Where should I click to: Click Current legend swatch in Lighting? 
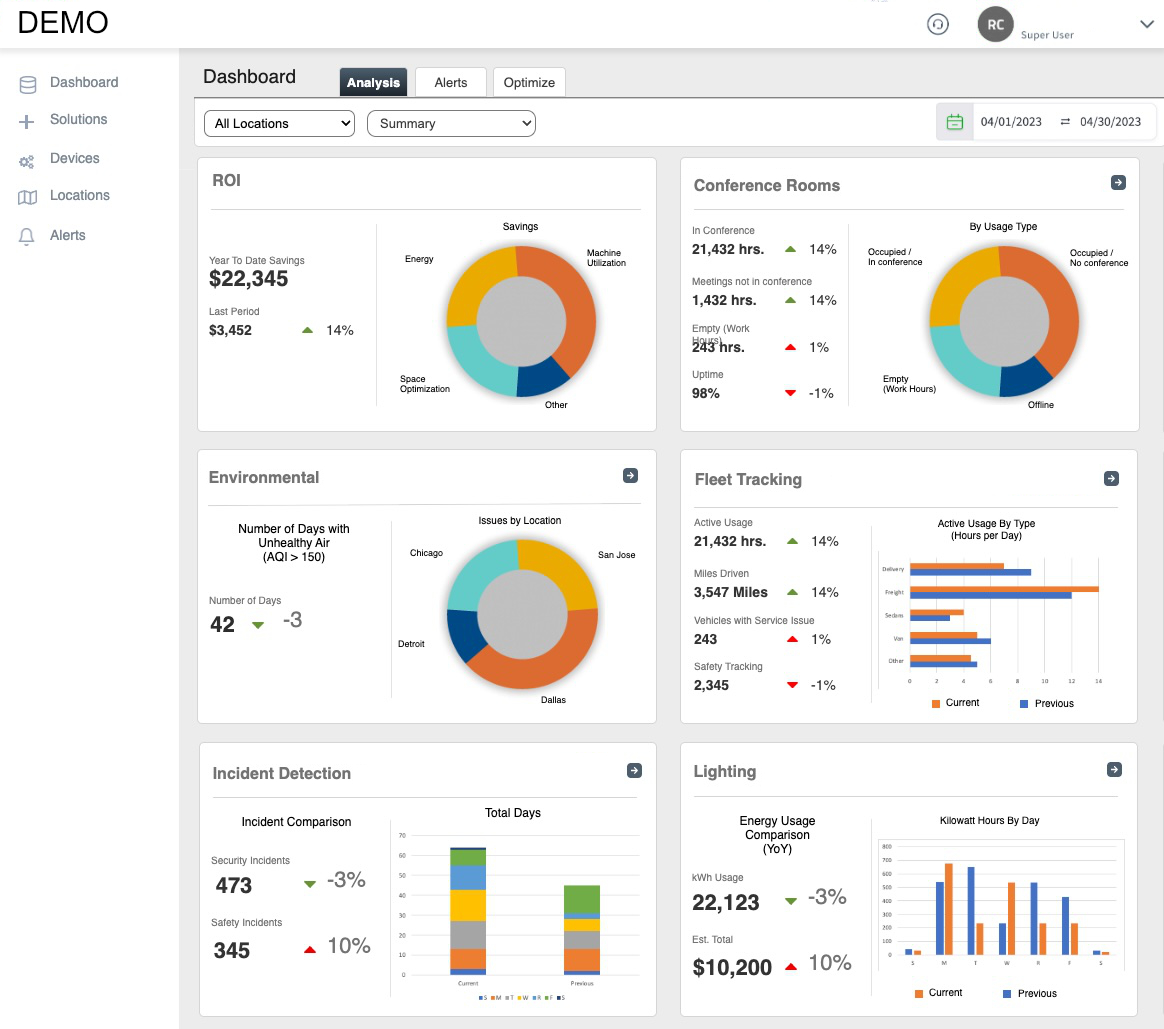(x=919, y=993)
